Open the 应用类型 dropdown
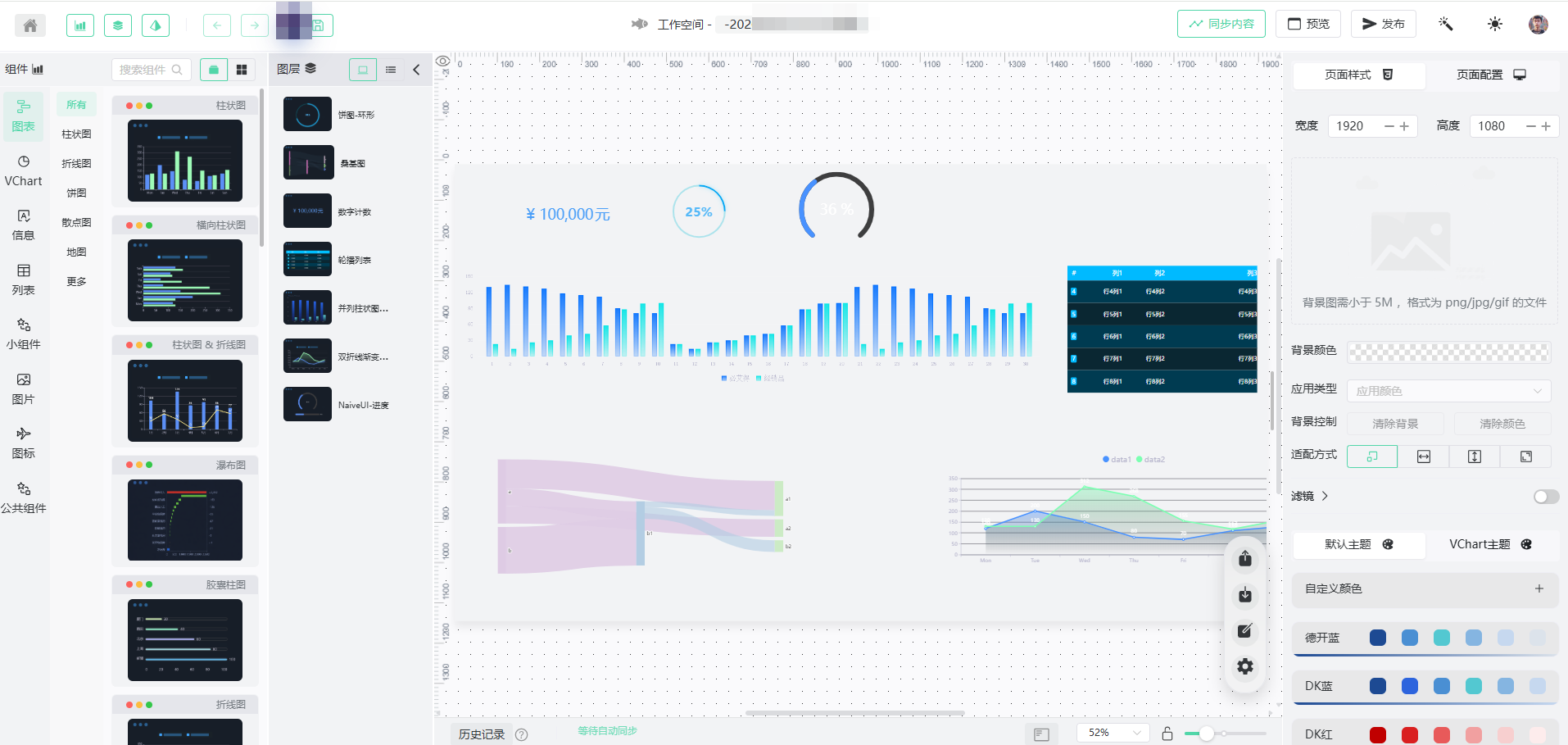The height and width of the screenshot is (745, 1568). tap(1449, 391)
